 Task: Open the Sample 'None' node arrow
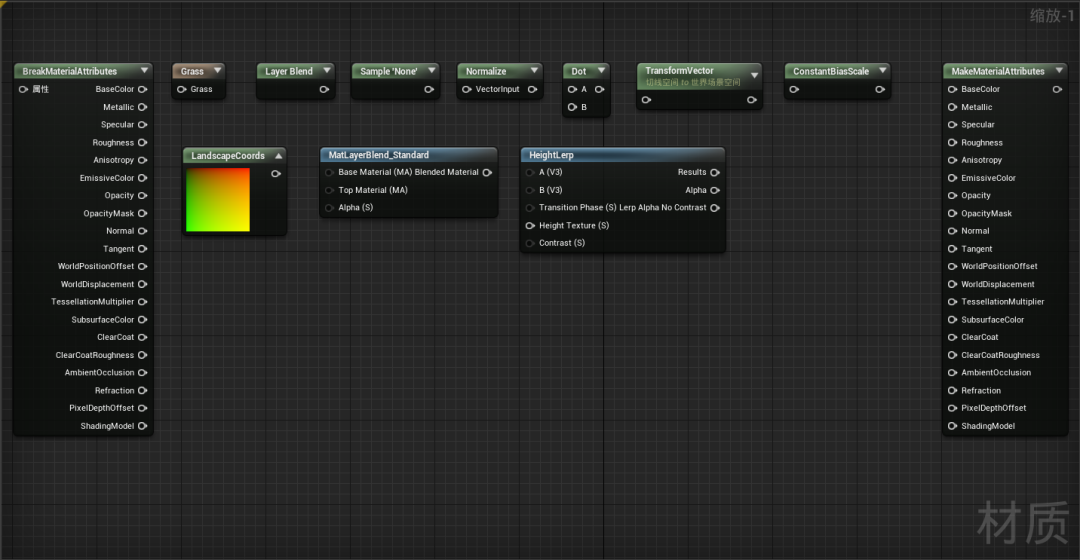(x=432, y=70)
